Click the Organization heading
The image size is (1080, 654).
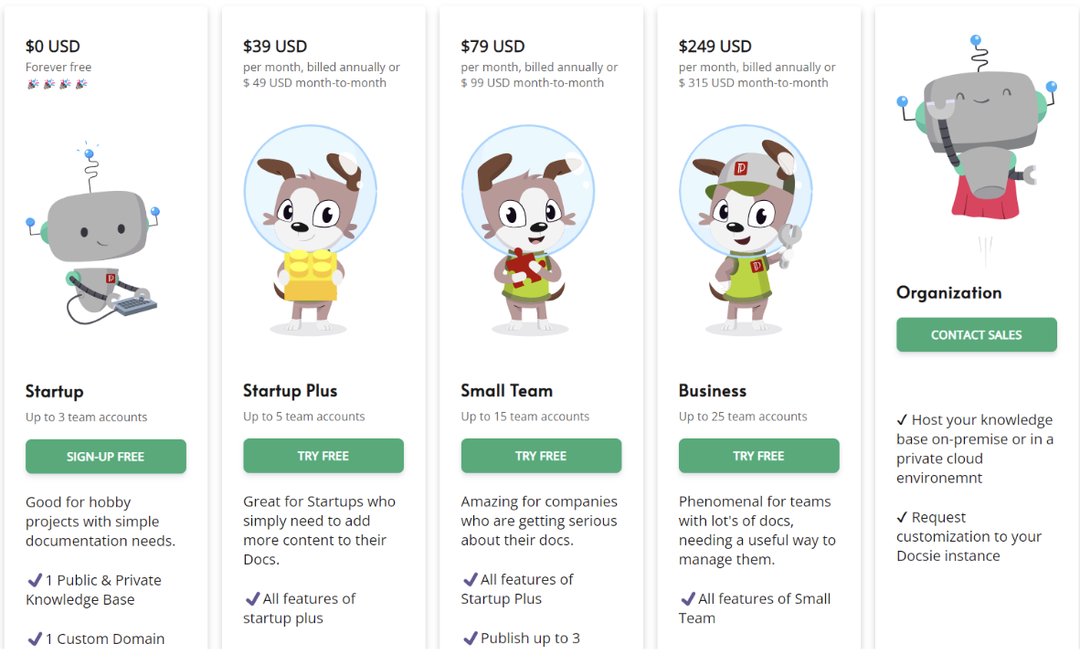pos(948,293)
